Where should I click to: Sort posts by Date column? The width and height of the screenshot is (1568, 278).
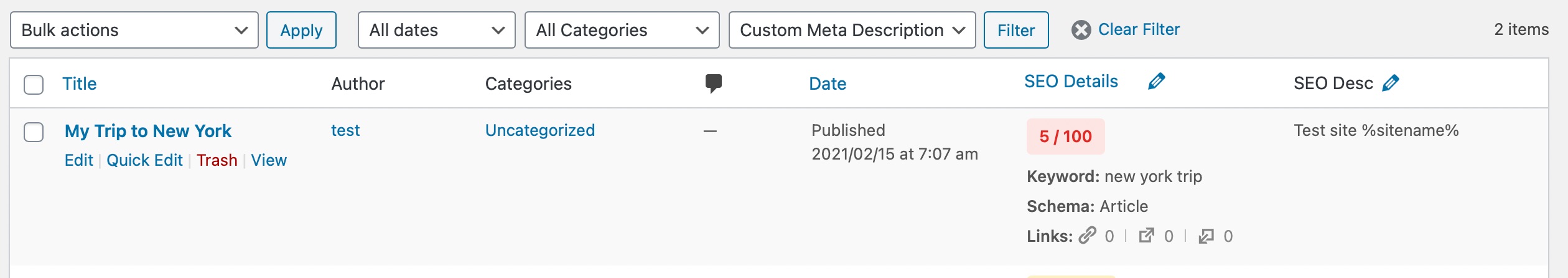[827, 84]
